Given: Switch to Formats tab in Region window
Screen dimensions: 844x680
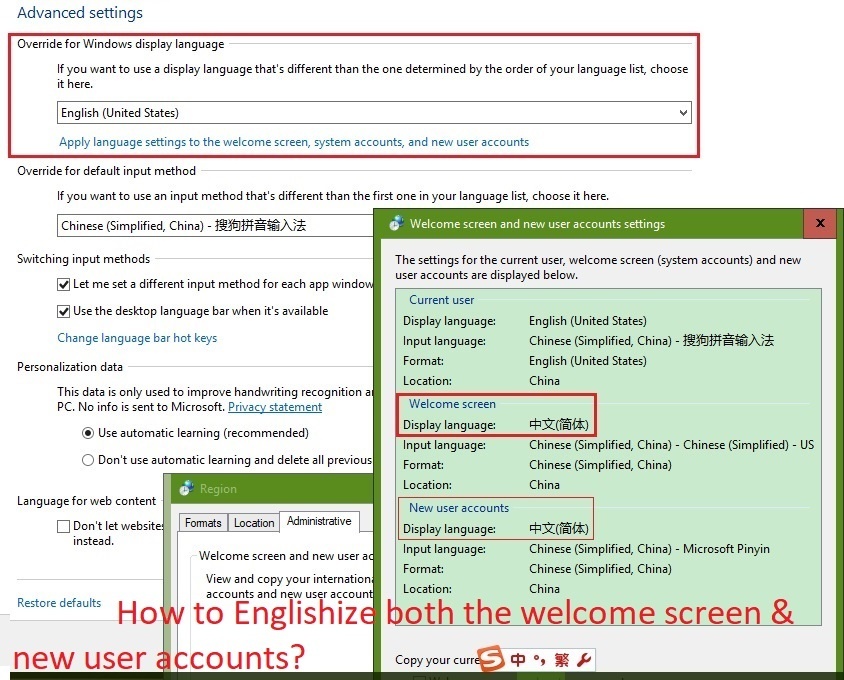Looking at the screenshot, I should 203,523.
